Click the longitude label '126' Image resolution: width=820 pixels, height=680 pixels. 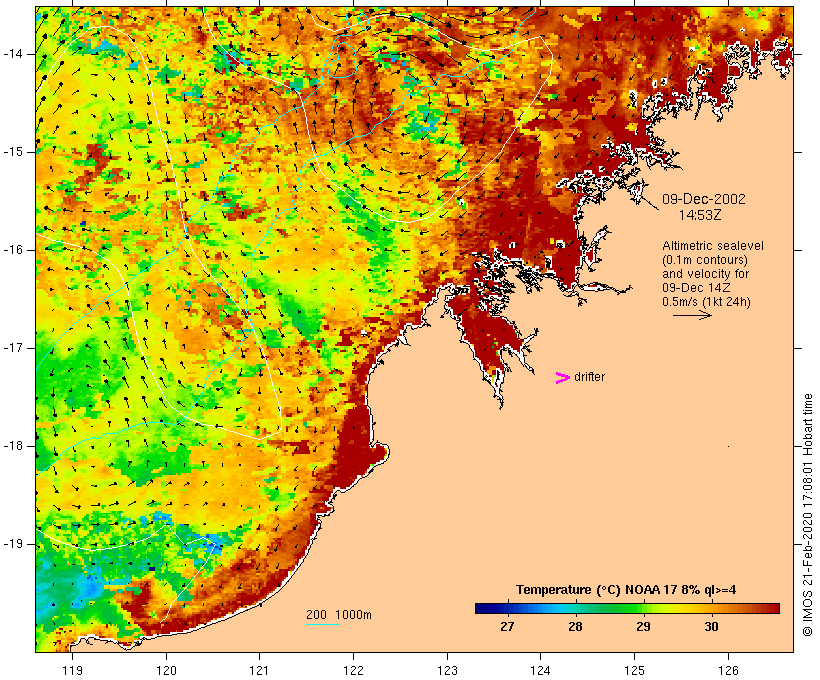coord(728,670)
